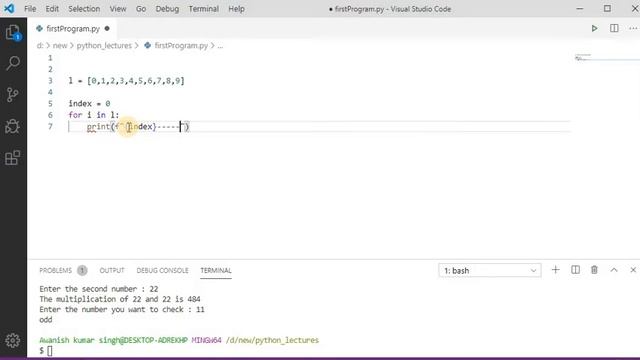Select the firstProgram.py editor tab
This screenshot has height=360, width=640.
pos(73,29)
